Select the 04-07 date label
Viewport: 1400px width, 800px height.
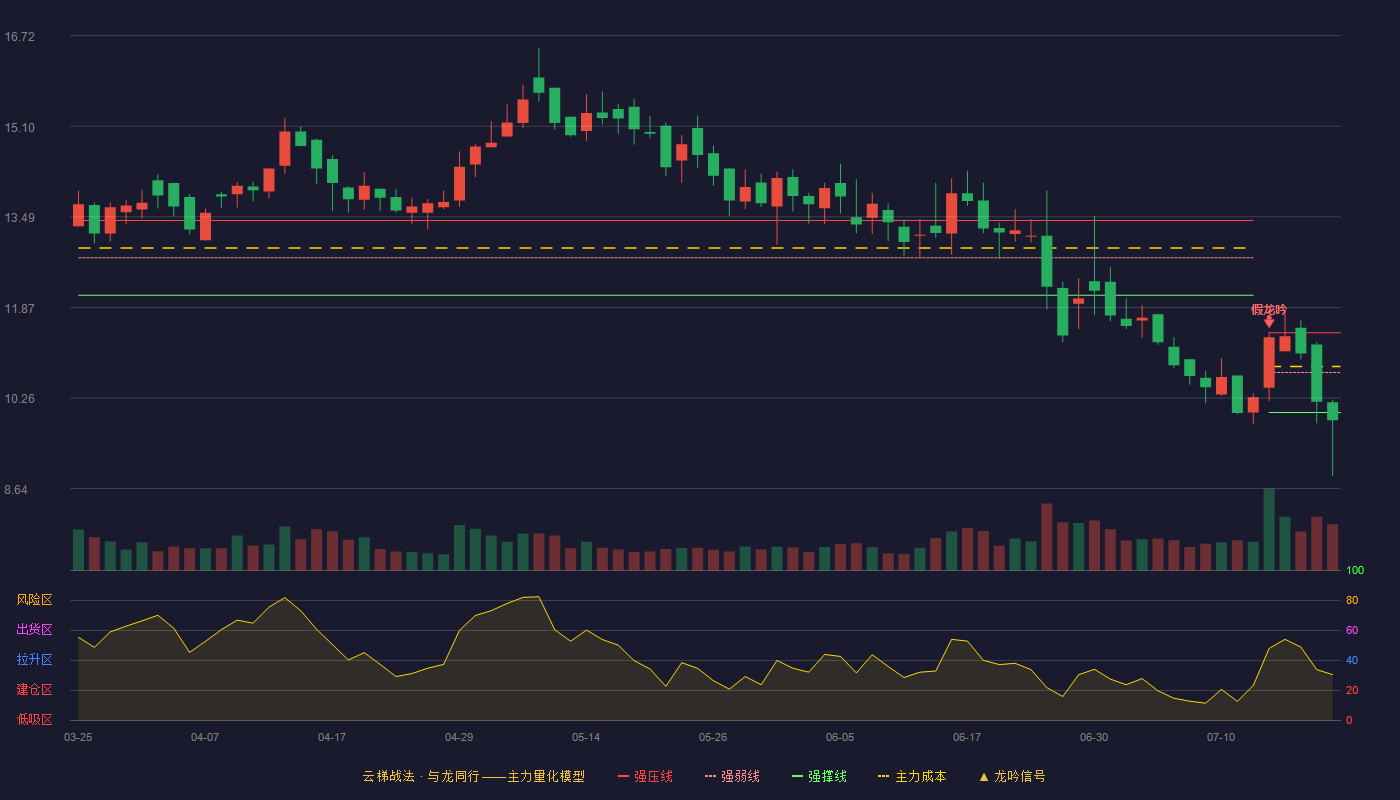tap(205, 737)
